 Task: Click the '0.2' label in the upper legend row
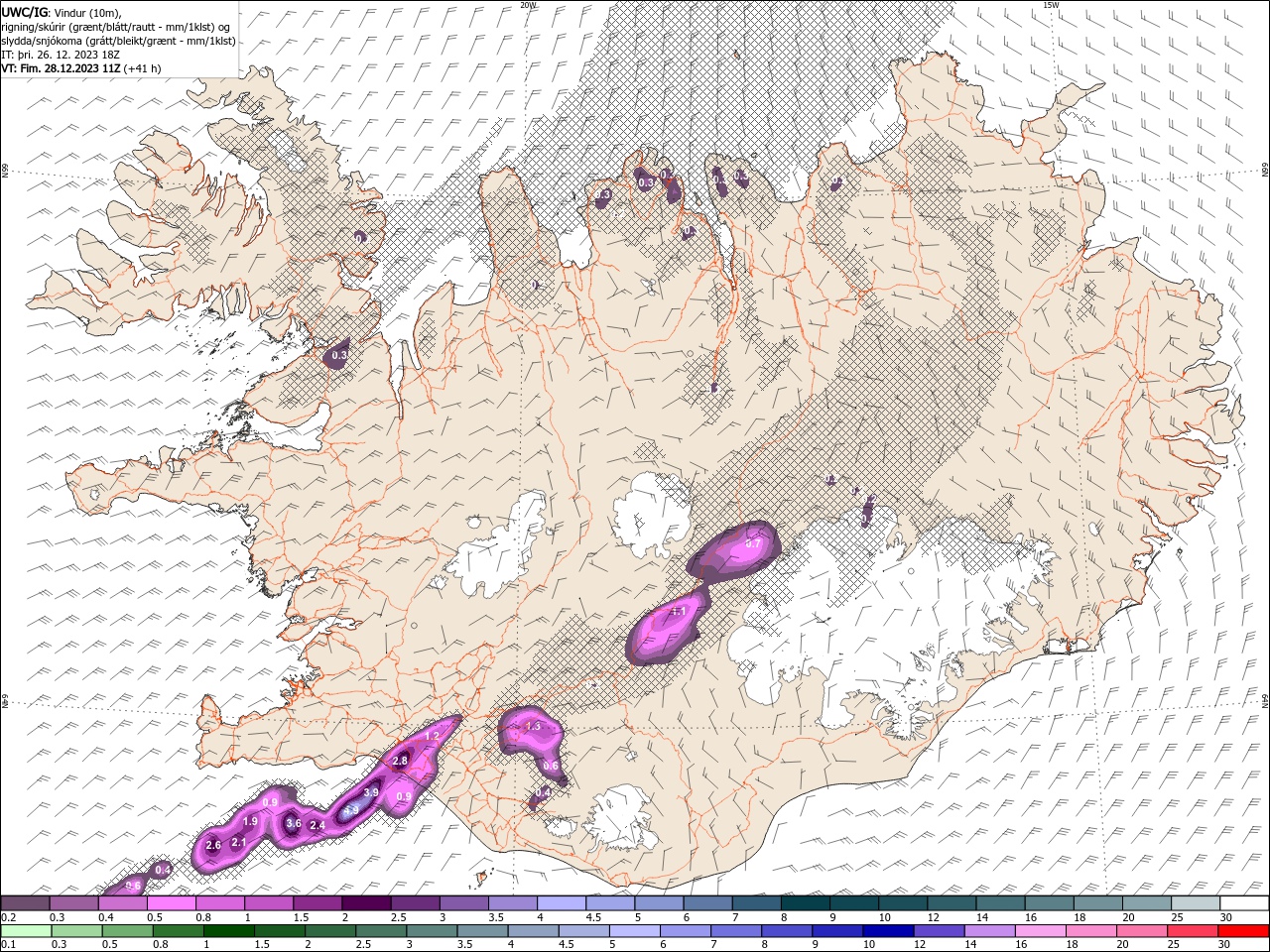(8, 917)
